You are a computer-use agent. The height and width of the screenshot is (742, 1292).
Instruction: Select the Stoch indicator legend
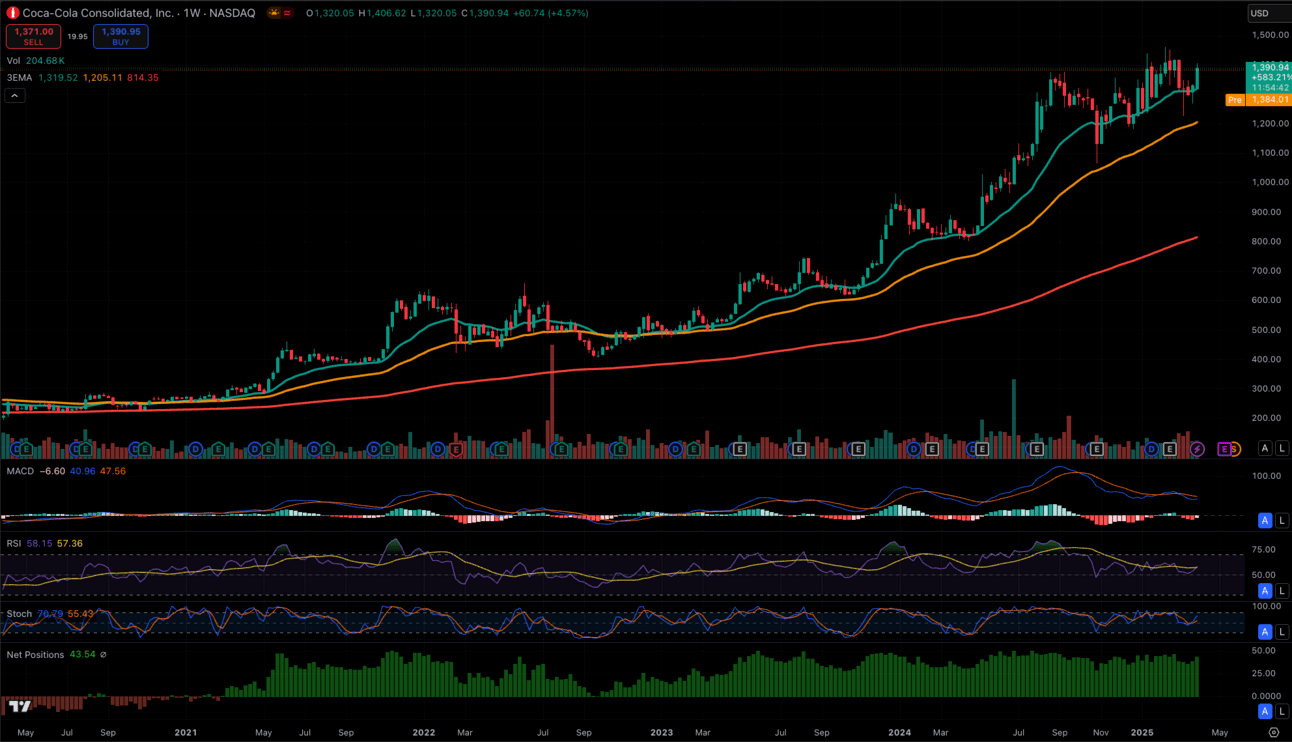[x=19, y=614]
